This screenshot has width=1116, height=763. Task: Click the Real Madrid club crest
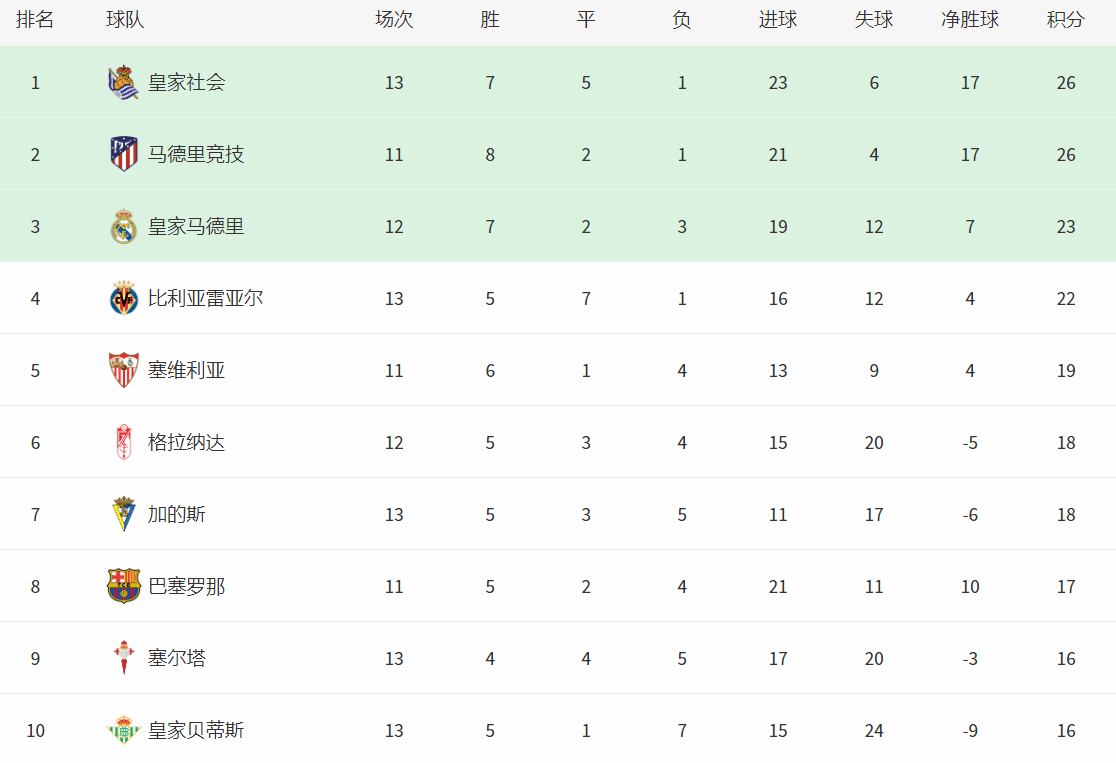(124, 227)
